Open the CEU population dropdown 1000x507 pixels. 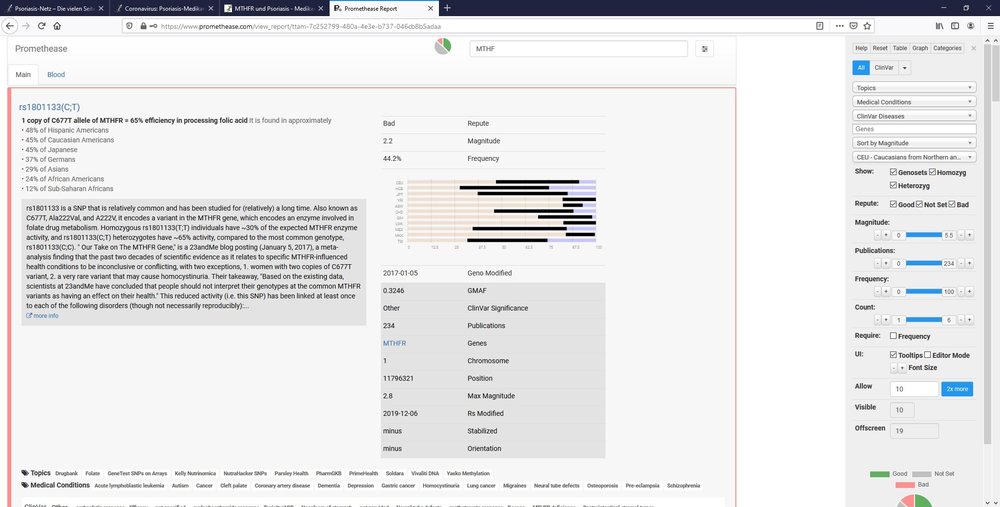click(x=914, y=157)
